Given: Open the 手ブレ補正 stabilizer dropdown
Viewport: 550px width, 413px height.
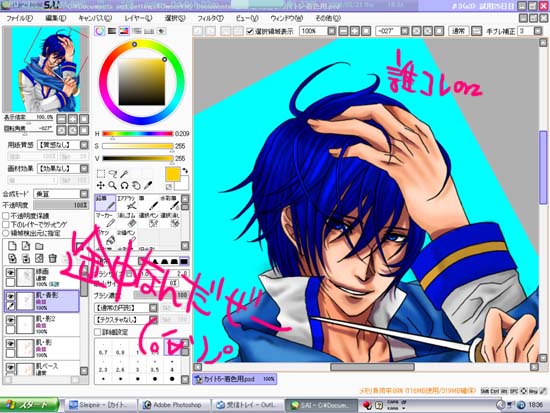Looking at the screenshot, I should pos(538,31).
